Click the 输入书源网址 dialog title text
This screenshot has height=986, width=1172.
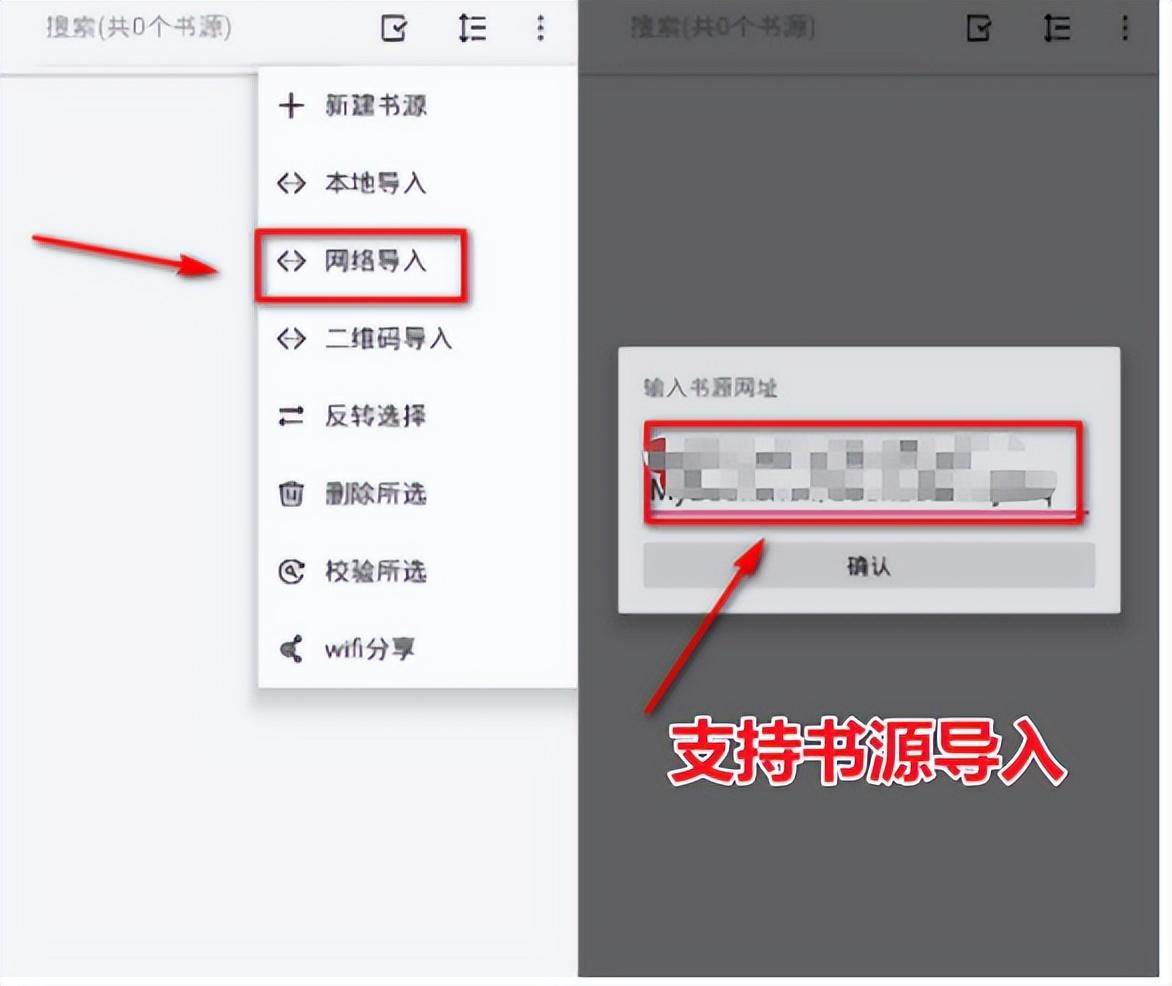pos(710,388)
